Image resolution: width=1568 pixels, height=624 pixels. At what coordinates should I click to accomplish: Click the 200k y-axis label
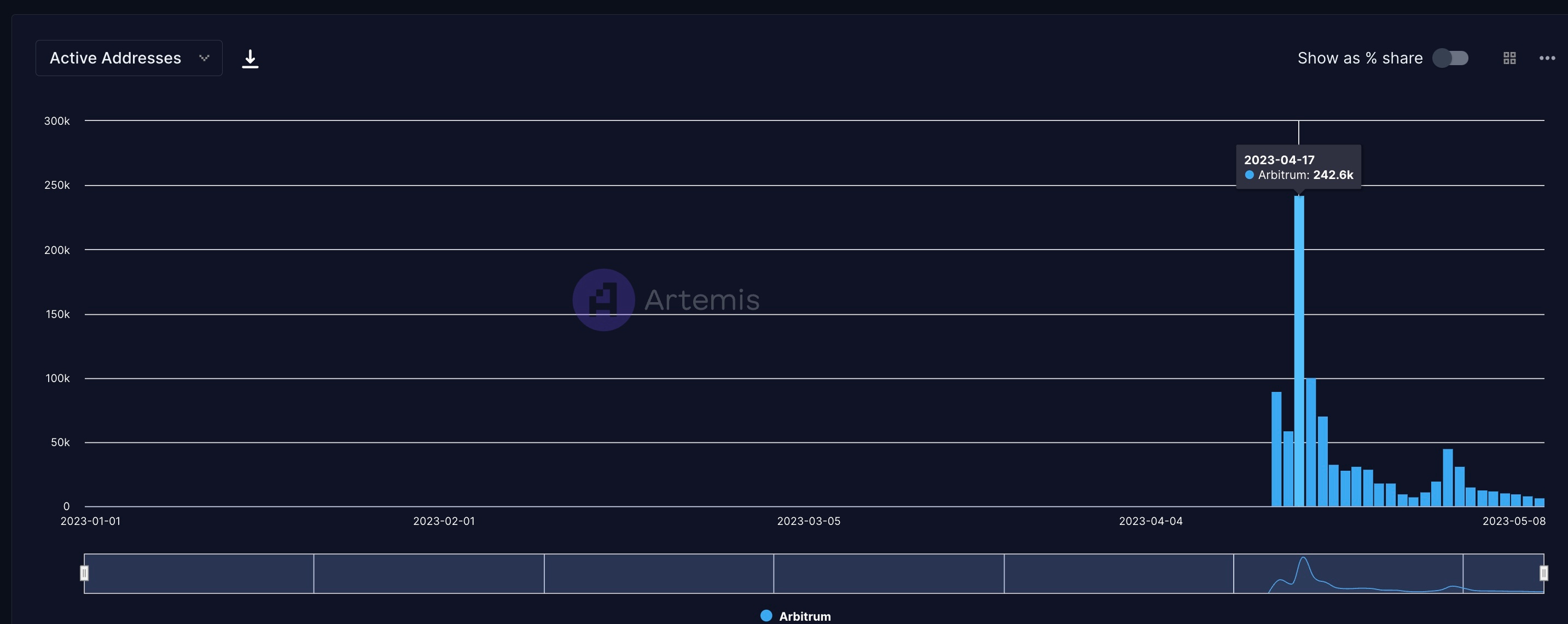pyautogui.click(x=57, y=250)
